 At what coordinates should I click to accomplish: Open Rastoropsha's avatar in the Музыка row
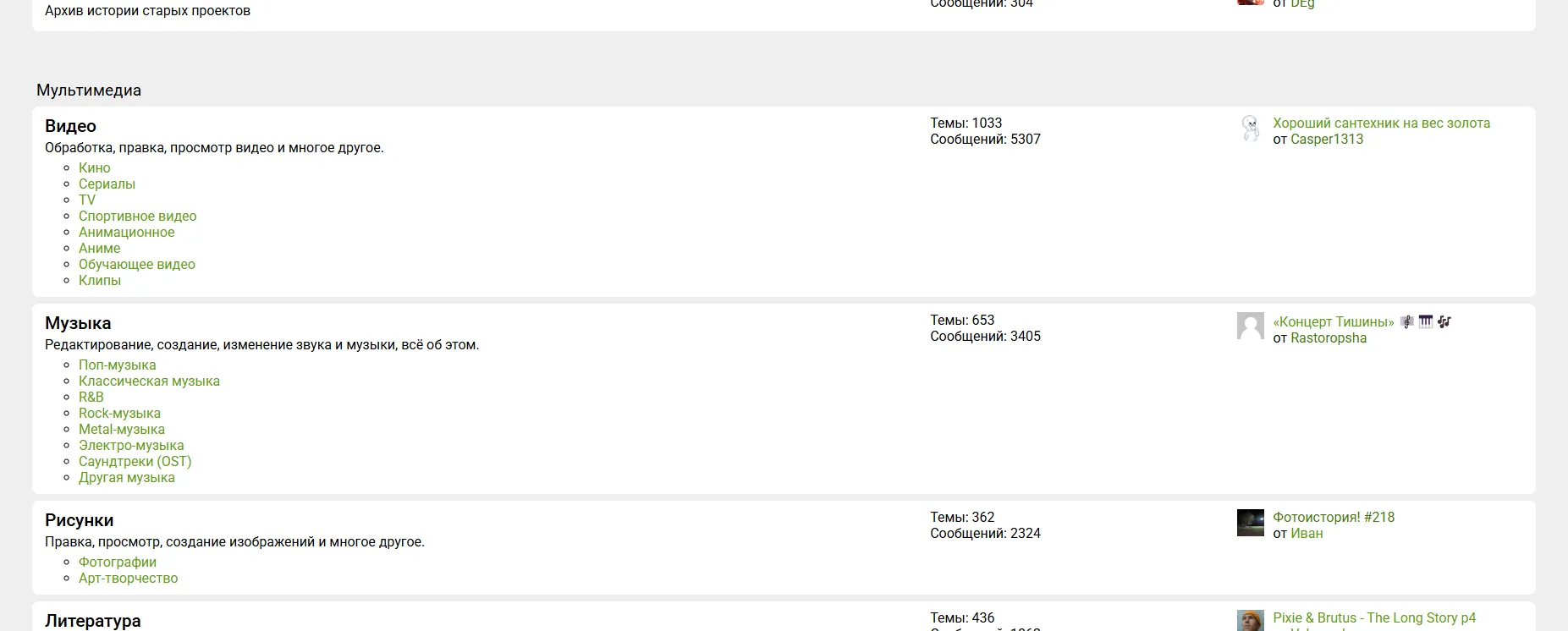click(1250, 326)
